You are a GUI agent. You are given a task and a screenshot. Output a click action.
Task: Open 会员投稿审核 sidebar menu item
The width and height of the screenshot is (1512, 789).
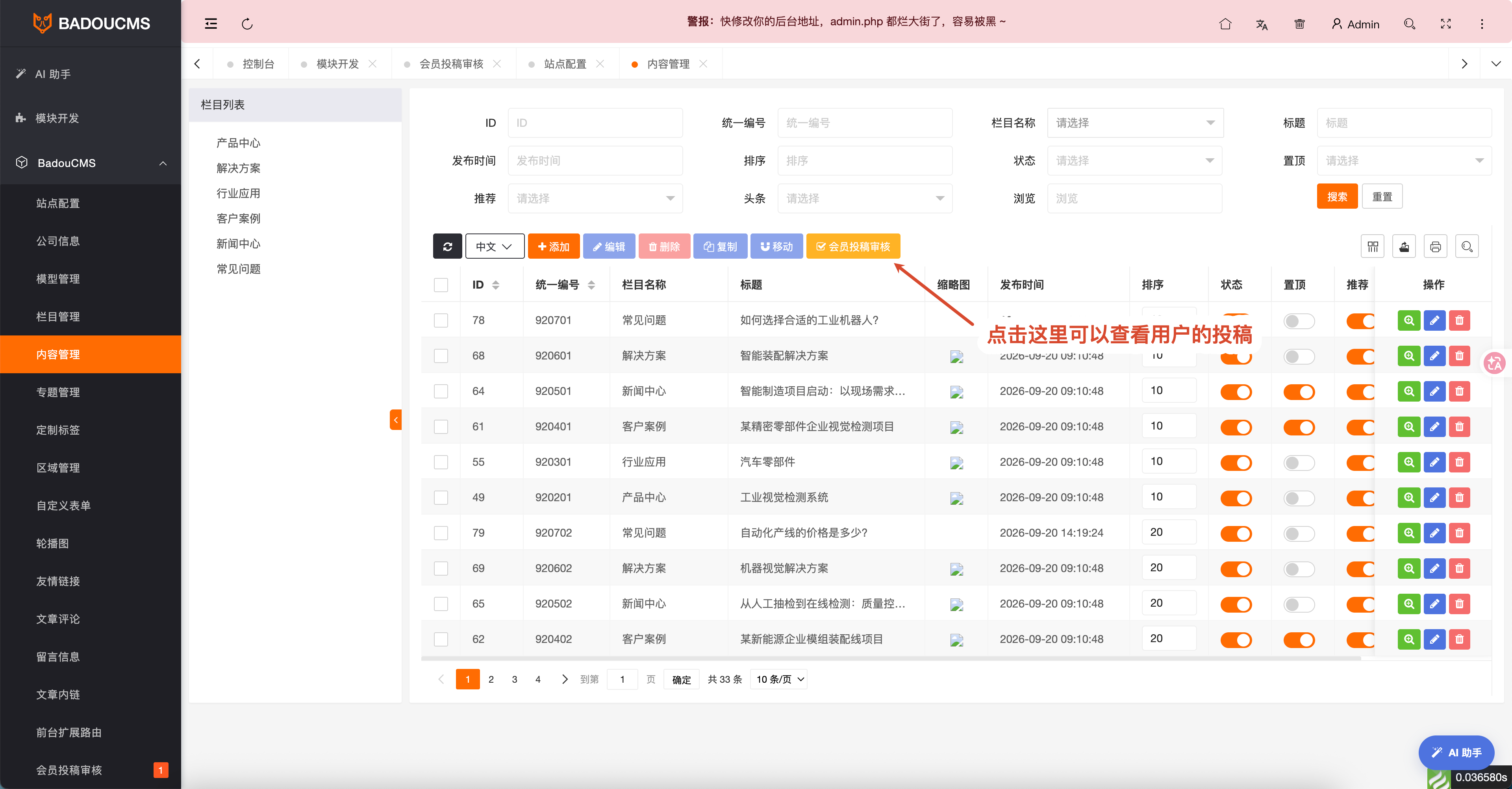[91, 770]
